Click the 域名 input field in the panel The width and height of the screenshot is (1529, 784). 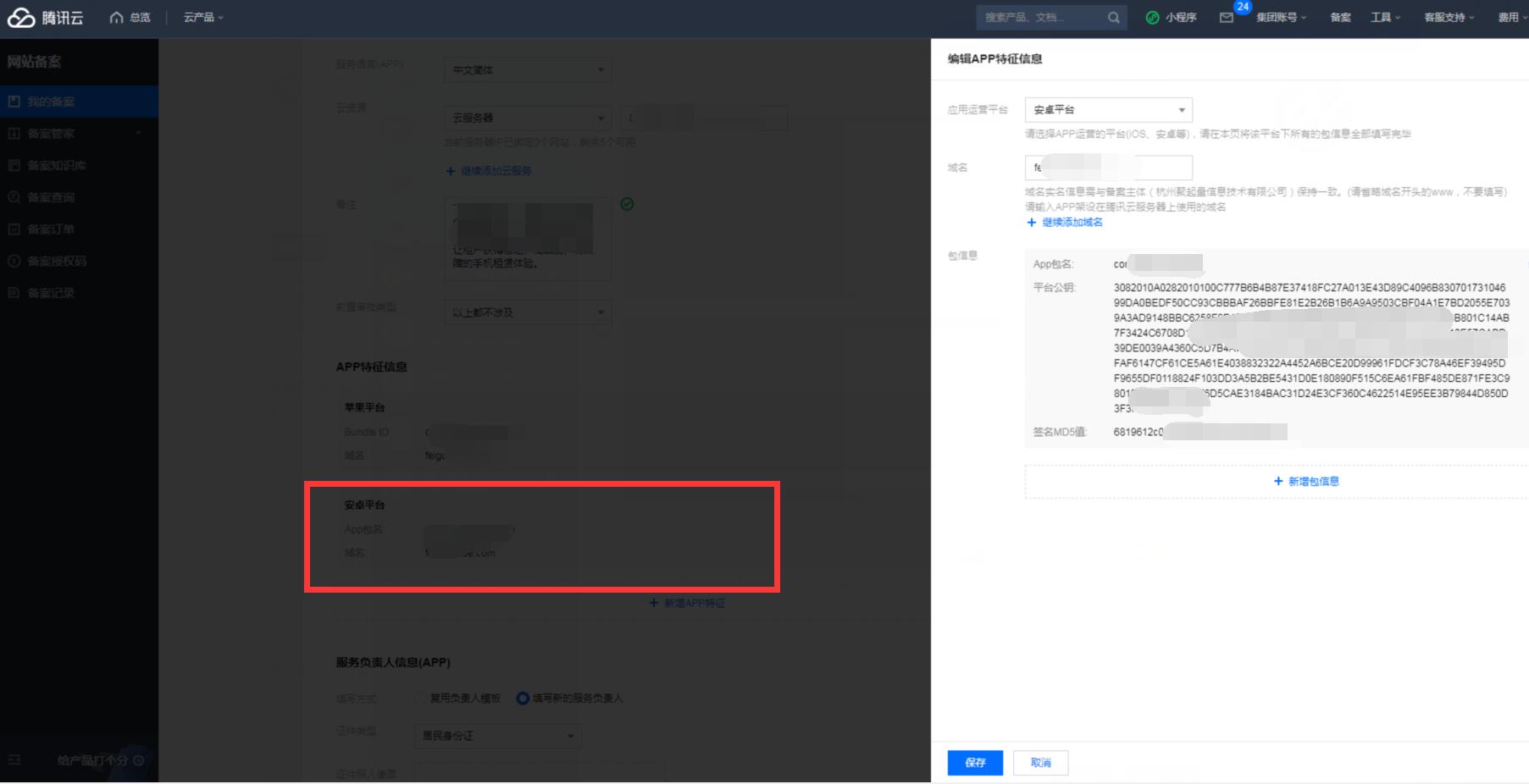point(1109,168)
